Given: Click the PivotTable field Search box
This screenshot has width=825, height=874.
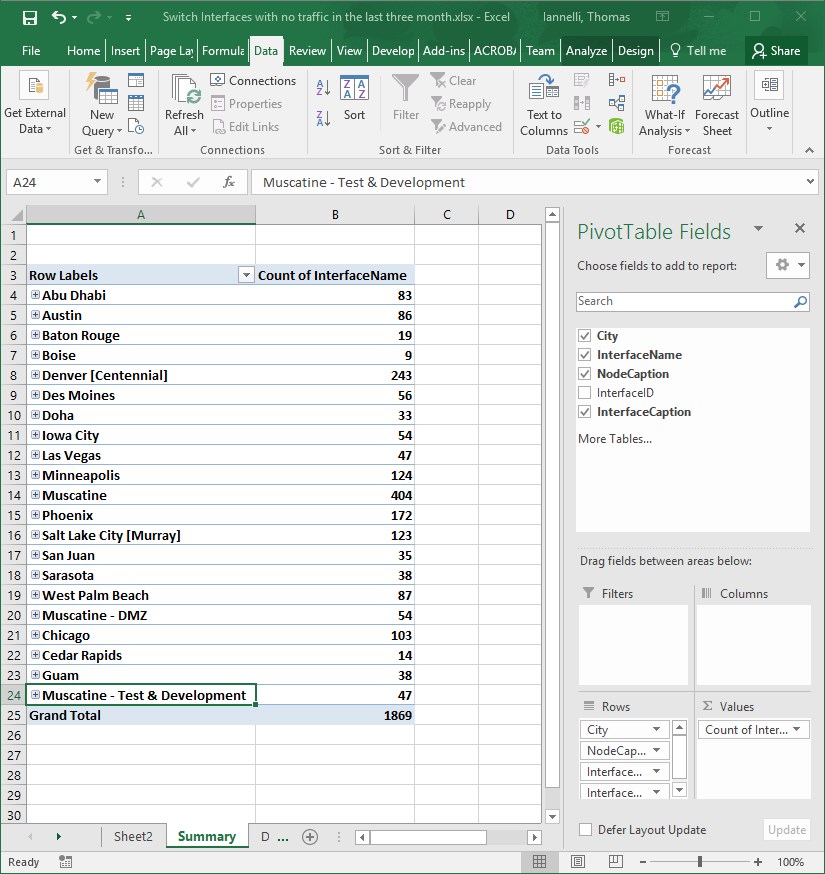Looking at the screenshot, I should point(684,301).
